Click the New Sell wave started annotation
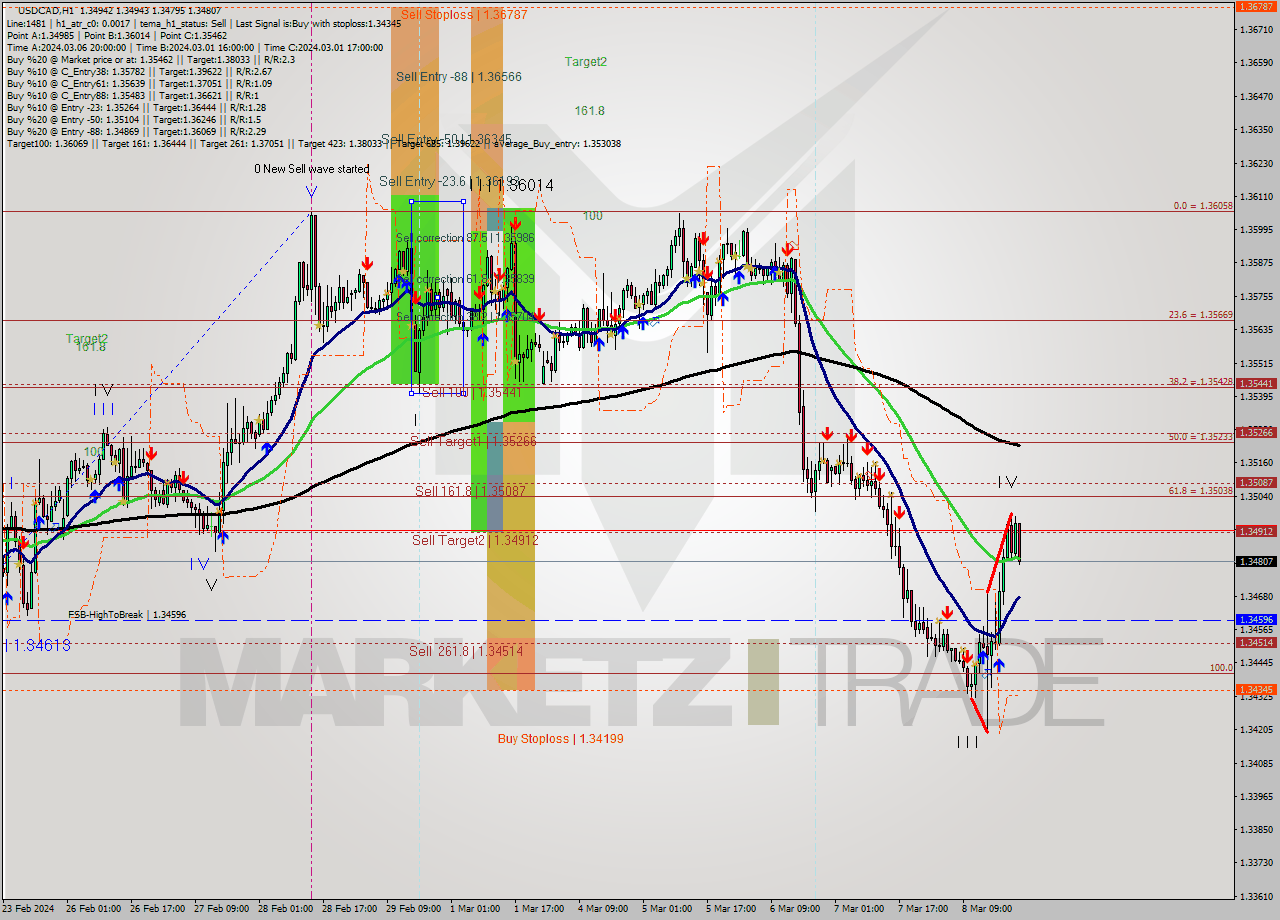1280x920 pixels. tap(313, 169)
